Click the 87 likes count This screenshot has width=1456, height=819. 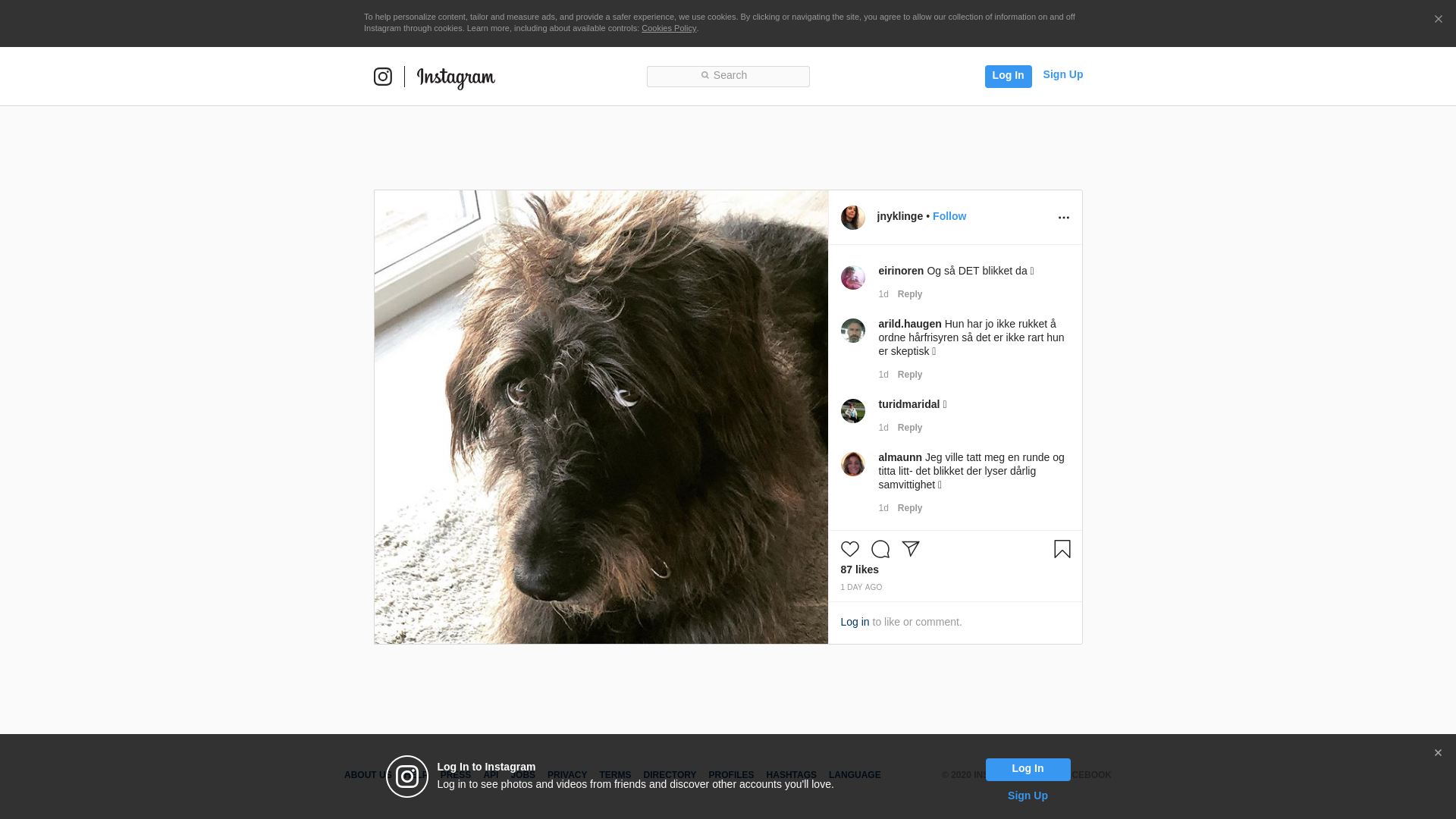pos(859,570)
